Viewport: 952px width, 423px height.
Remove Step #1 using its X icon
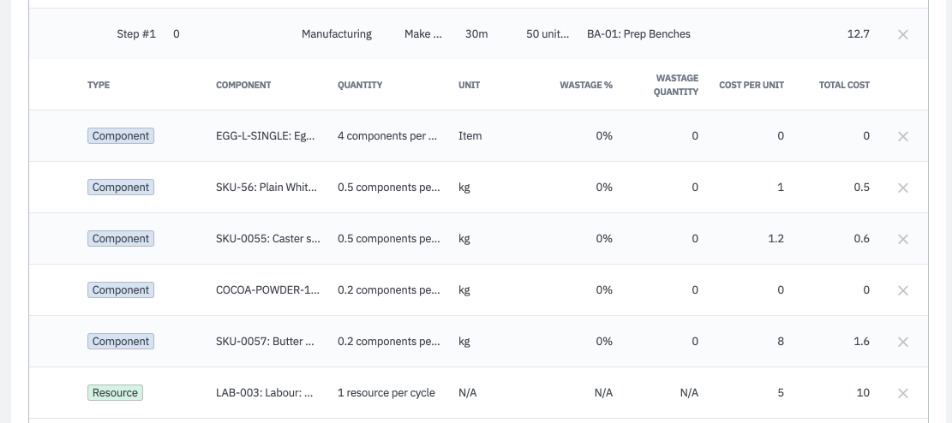(x=903, y=34)
